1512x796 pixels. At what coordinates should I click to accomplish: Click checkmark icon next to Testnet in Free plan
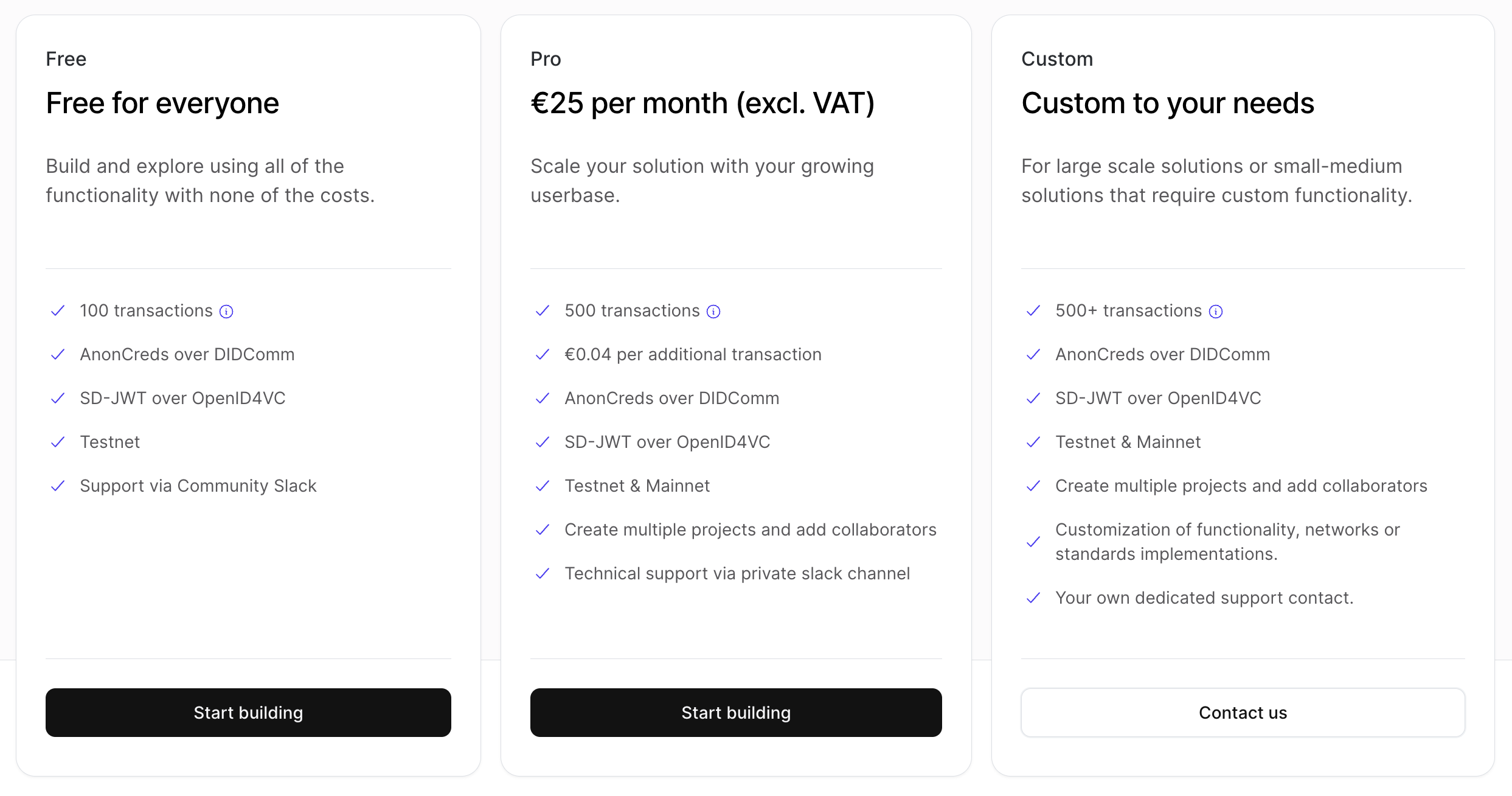pyautogui.click(x=58, y=442)
